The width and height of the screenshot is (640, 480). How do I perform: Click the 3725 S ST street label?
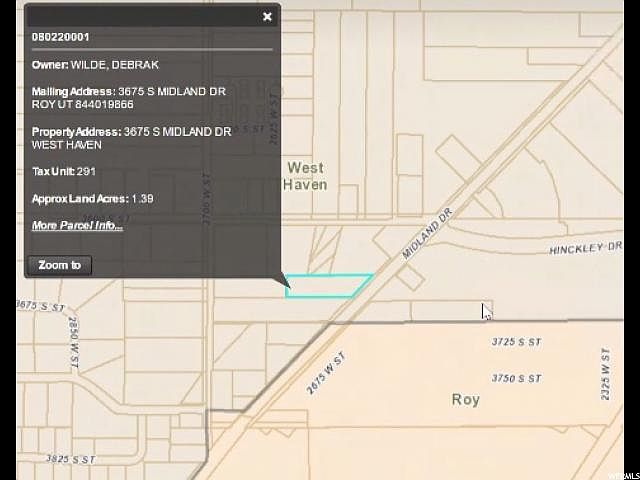coord(516,342)
